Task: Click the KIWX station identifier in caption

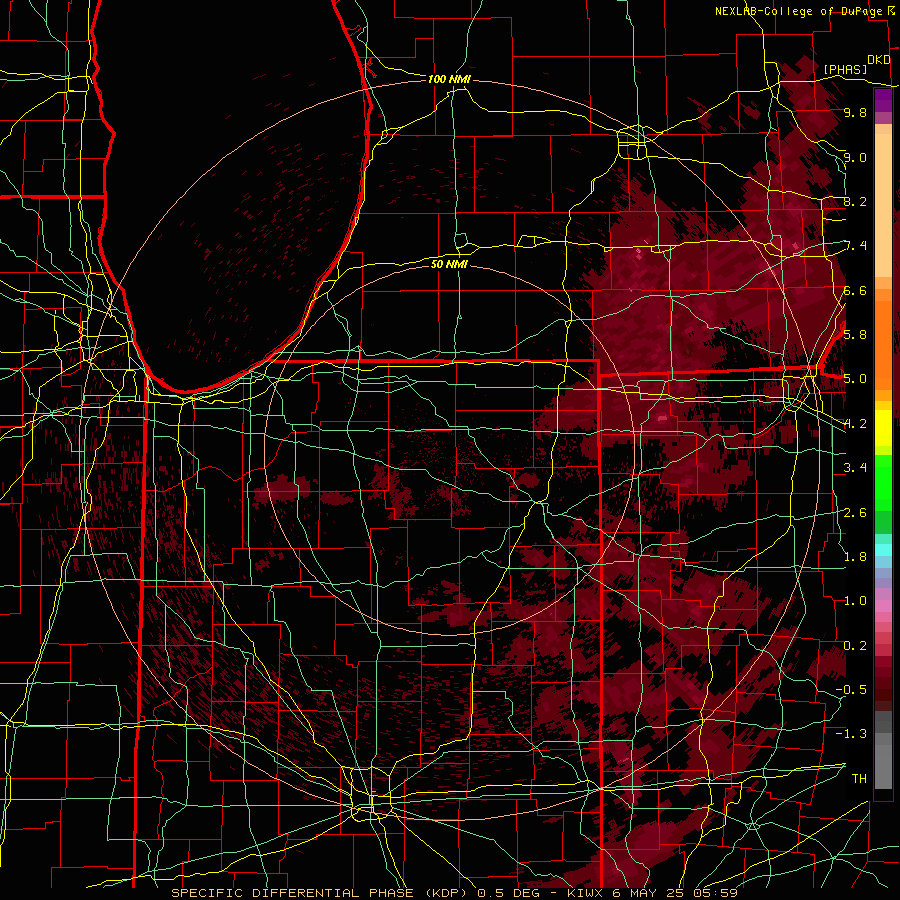Action: (x=584, y=893)
